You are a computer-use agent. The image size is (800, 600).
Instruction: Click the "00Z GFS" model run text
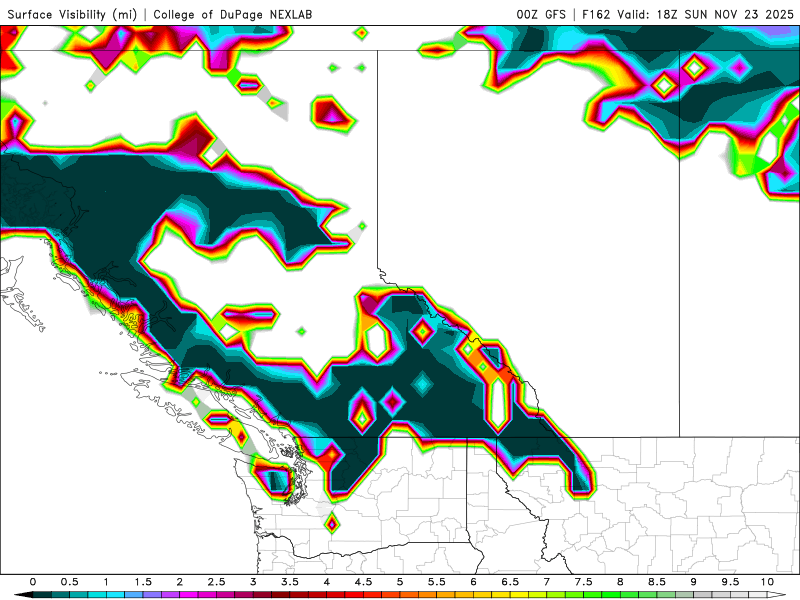[541, 14]
